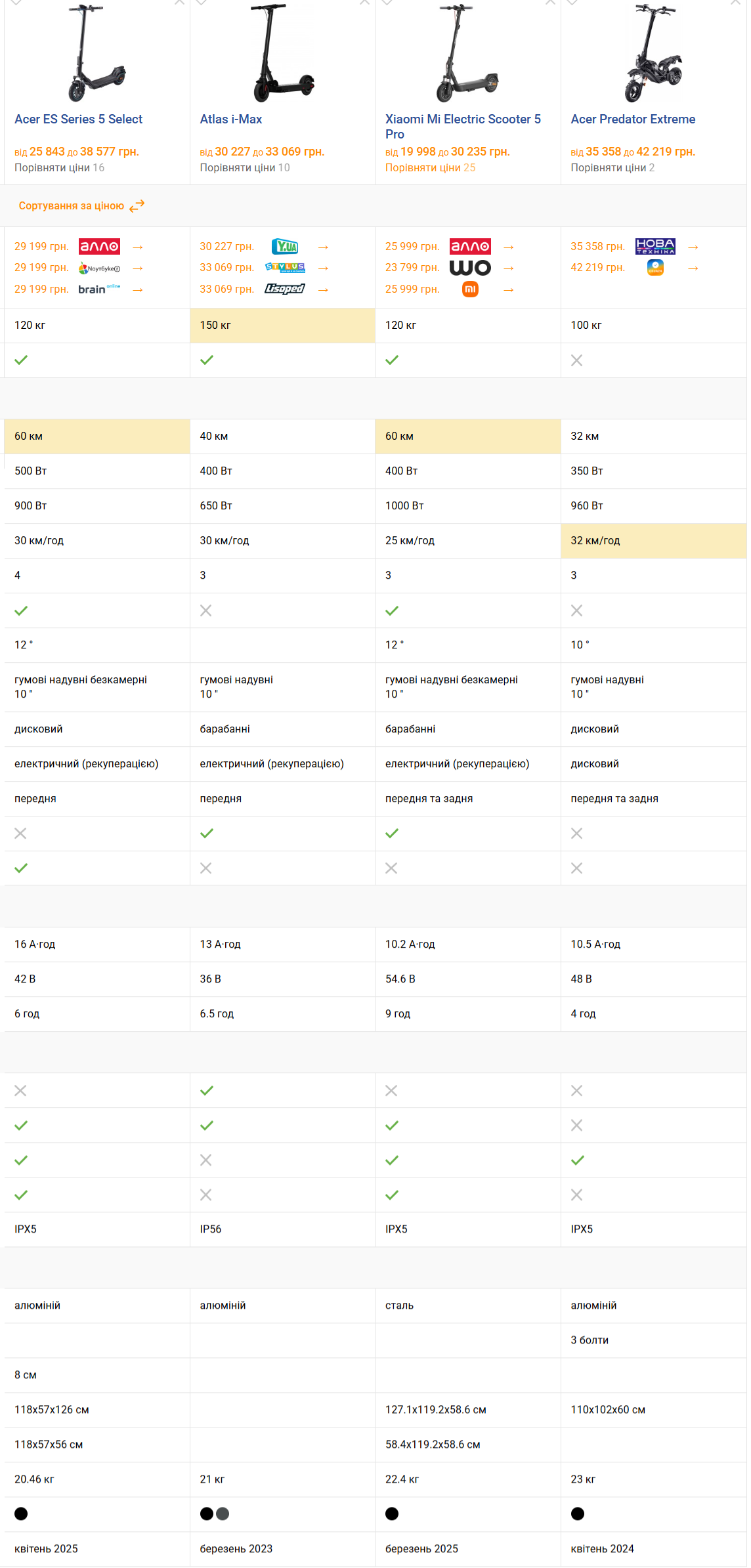The image size is (751, 1568).
Task: Click the 'березень 2023' date cell
Action: click(x=282, y=1549)
